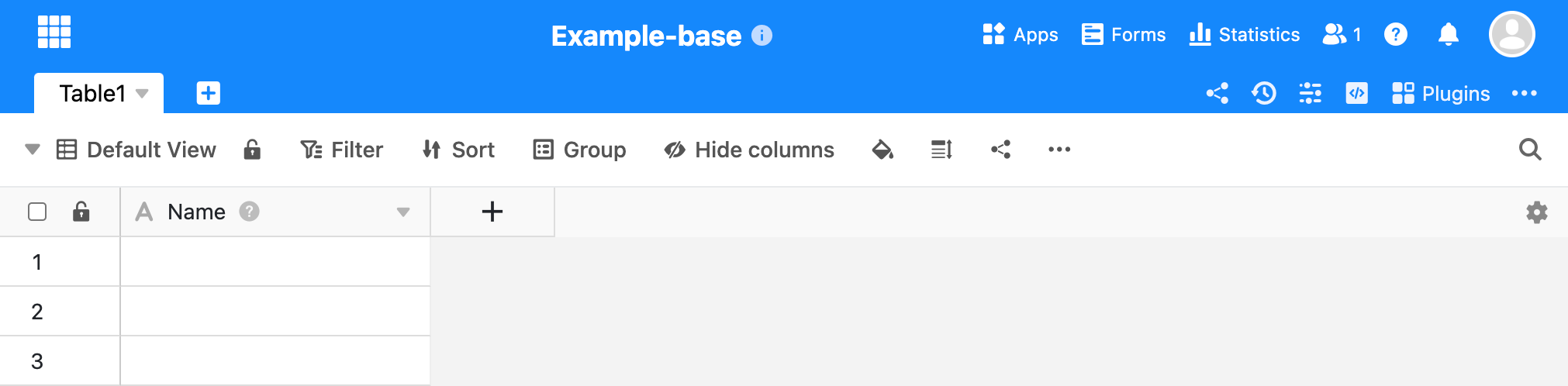
Task: Tick the select-all rows checkbox
Action: 37,212
